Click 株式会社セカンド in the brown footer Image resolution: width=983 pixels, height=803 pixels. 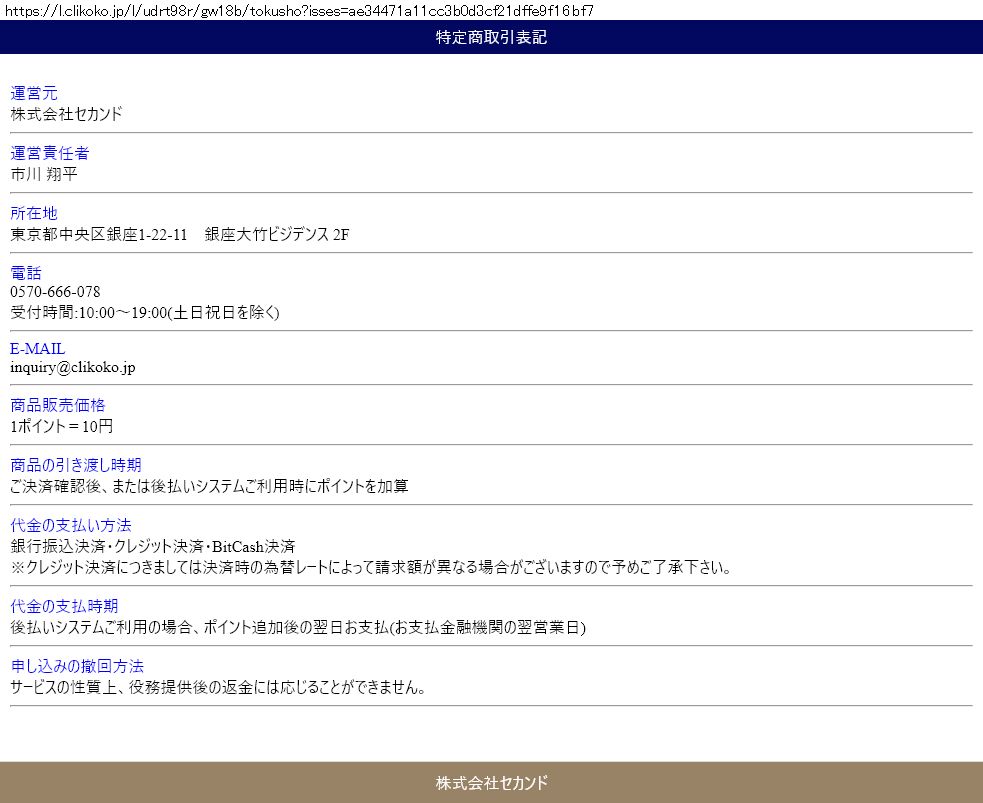coord(491,782)
